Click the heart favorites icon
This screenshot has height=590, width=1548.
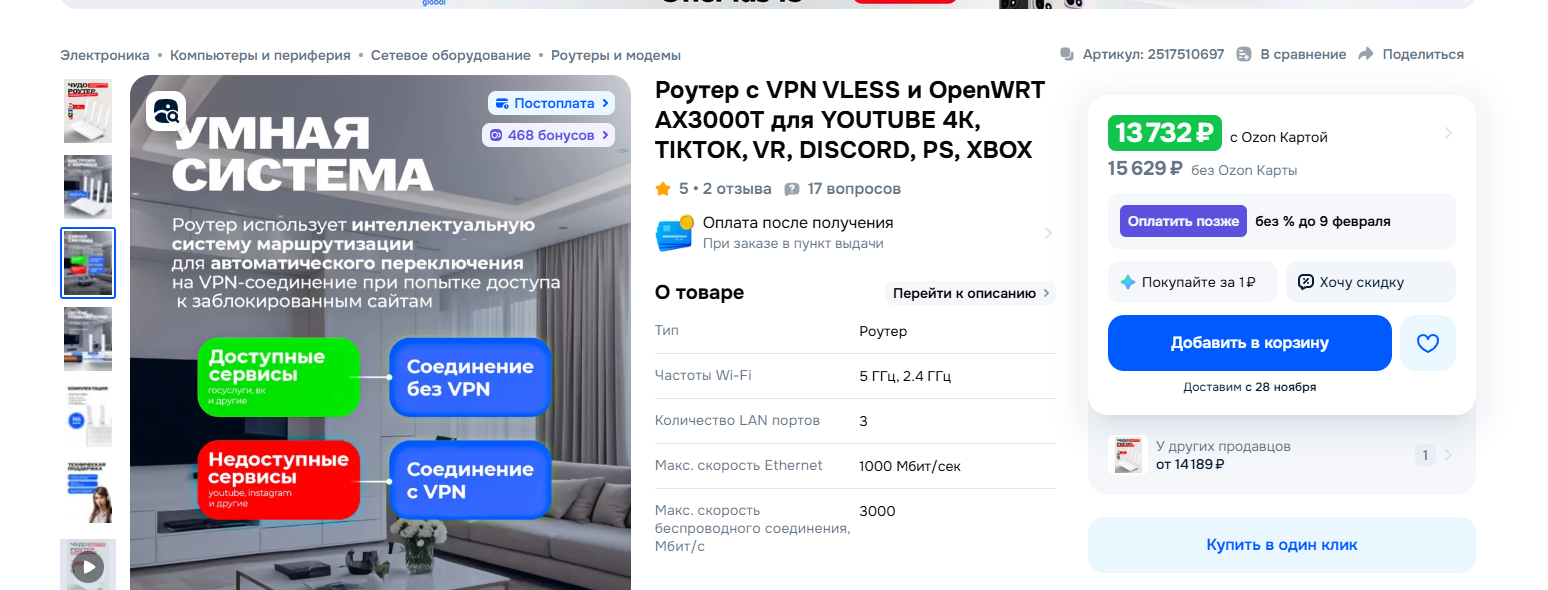[x=1428, y=343]
